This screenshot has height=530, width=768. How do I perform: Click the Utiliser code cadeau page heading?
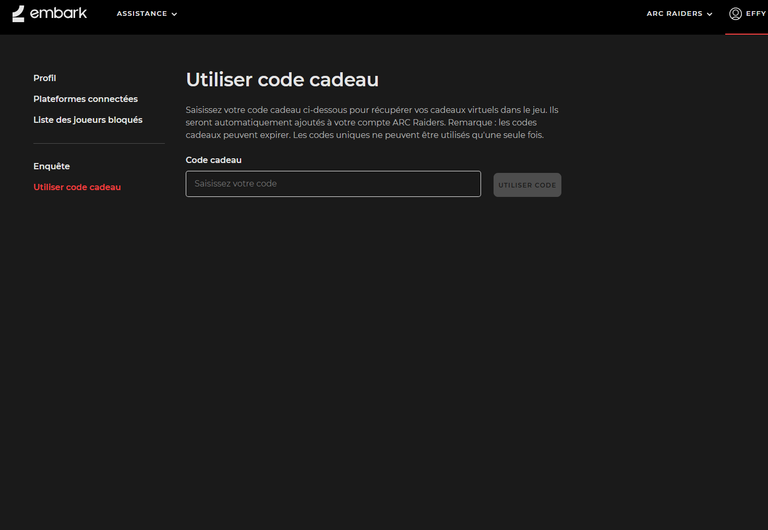click(282, 80)
